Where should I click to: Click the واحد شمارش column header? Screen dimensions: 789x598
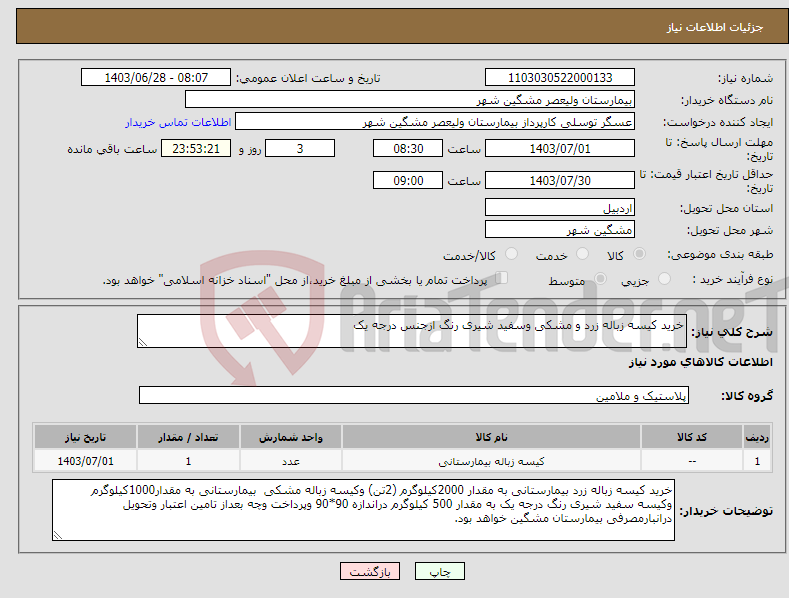tap(291, 437)
